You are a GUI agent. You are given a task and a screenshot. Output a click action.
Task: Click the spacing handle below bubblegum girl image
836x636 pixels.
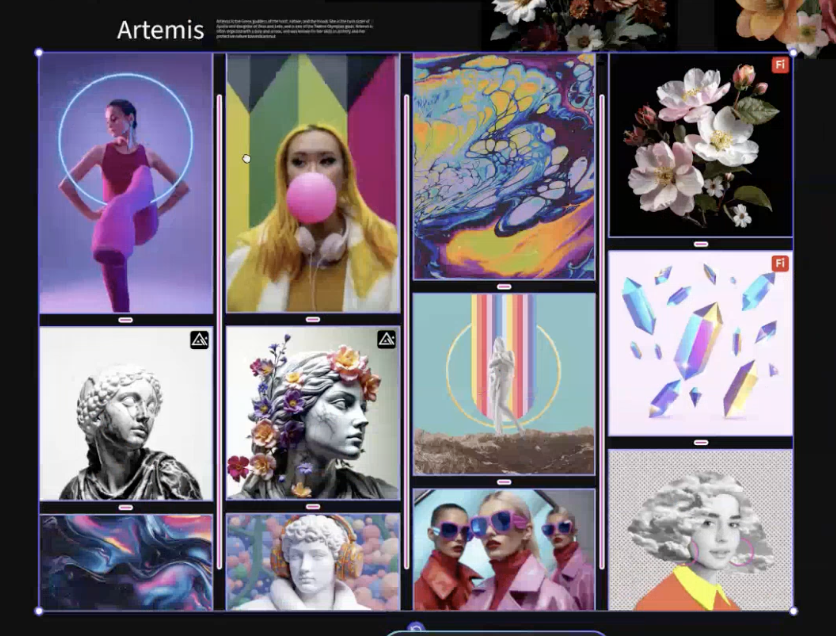point(312,320)
